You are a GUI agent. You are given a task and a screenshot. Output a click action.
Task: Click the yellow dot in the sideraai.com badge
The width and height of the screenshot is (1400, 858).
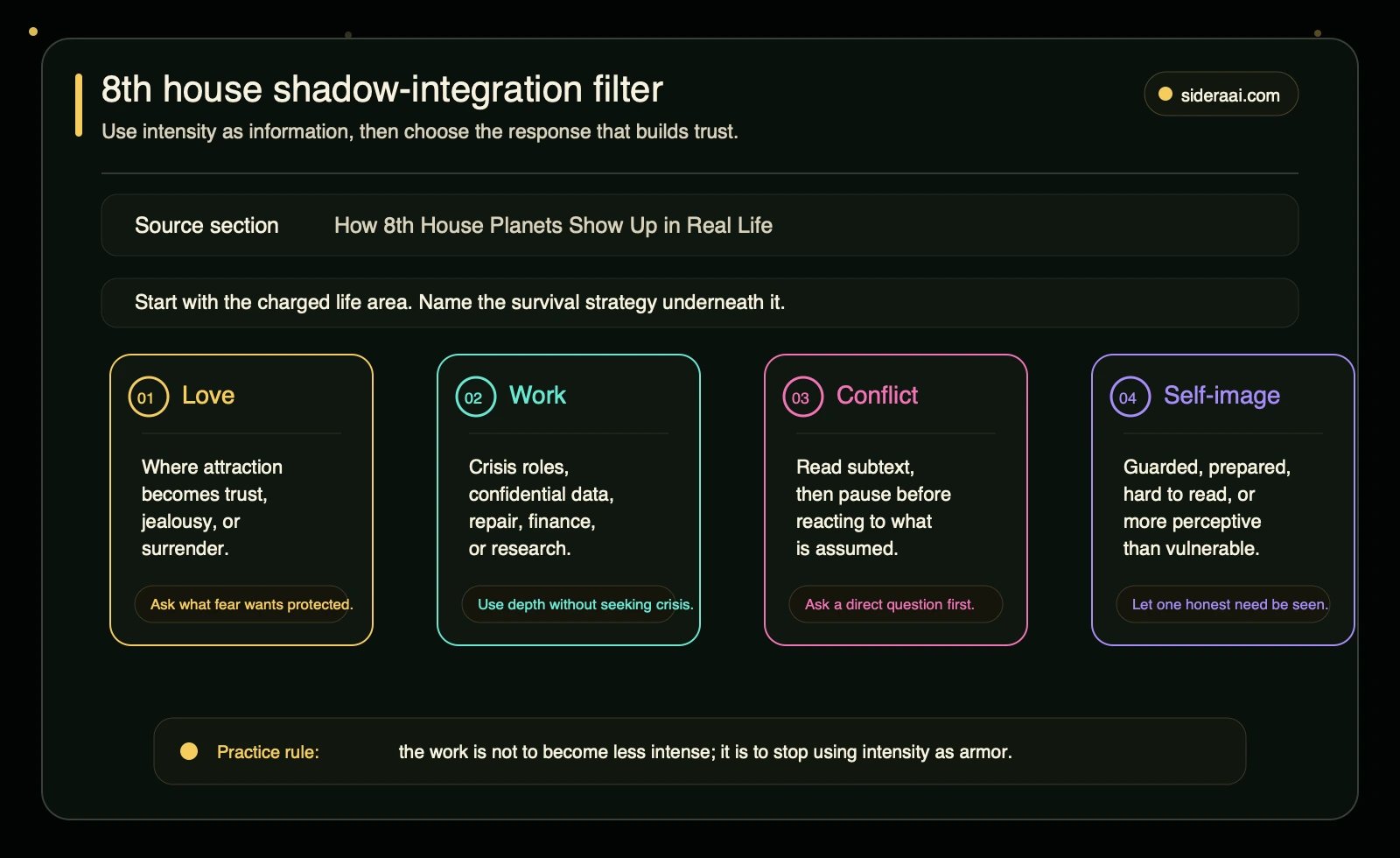(1165, 94)
